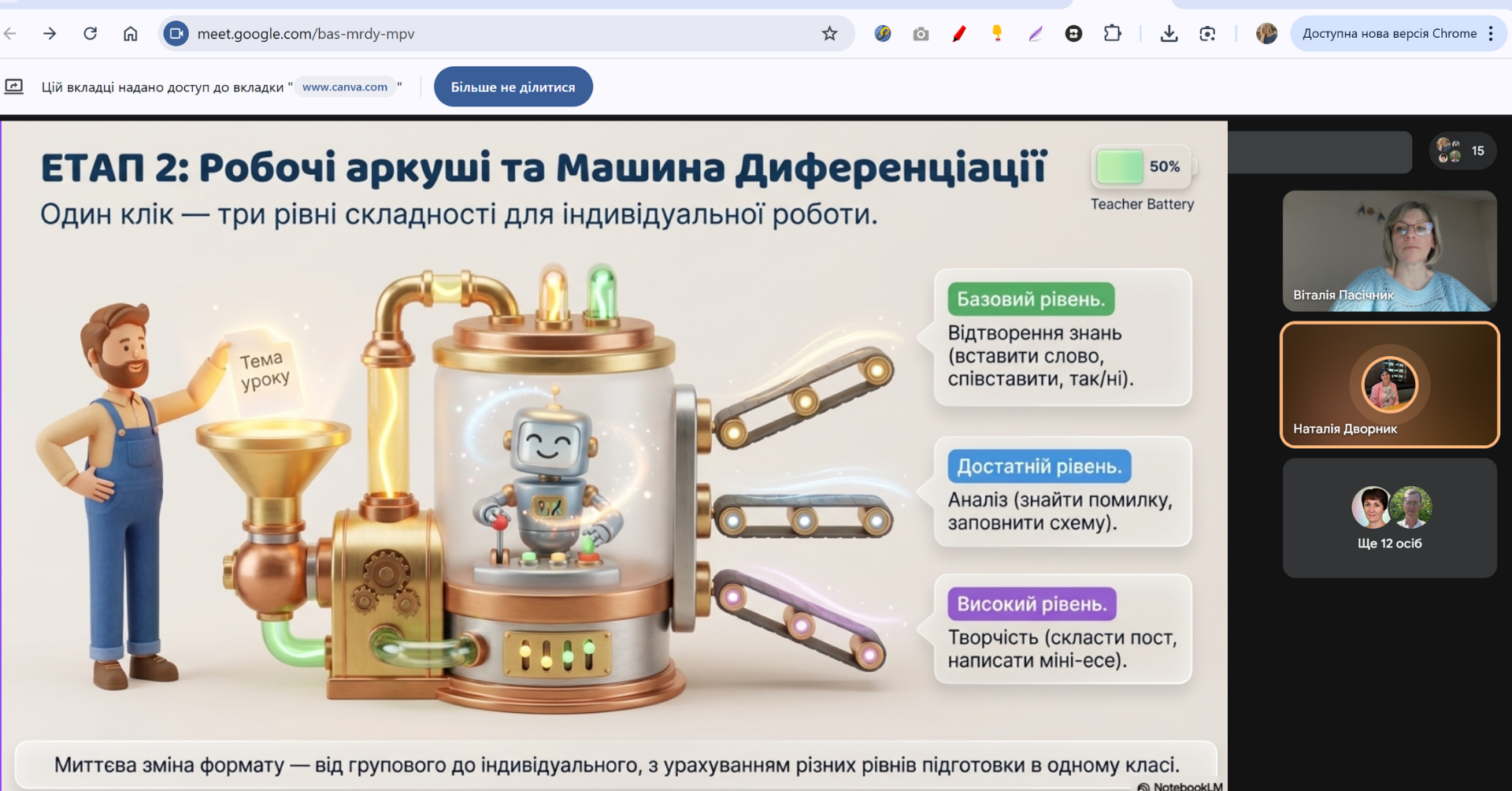Bookmark this page with the star icon

[x=829, y=33]
